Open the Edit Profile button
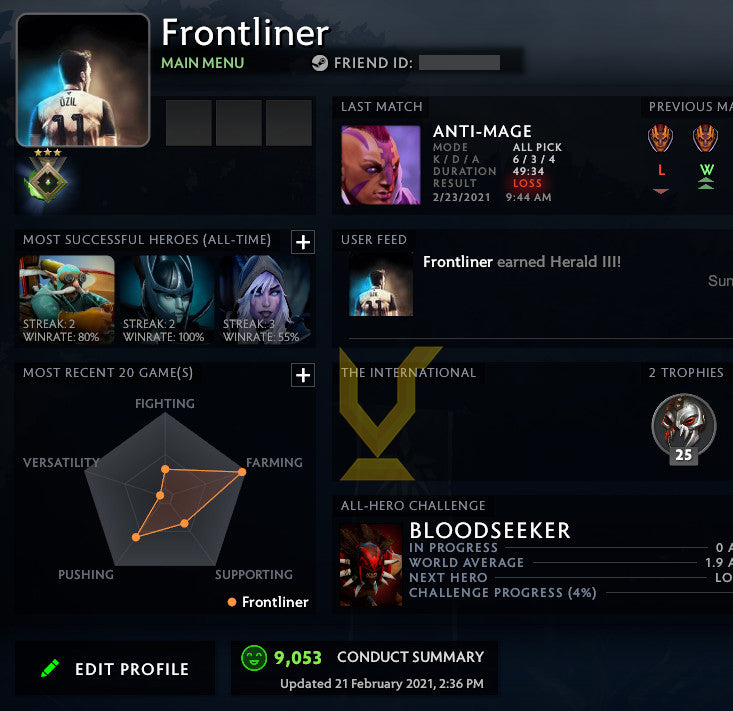Image resolution: width=733 pixels, height=711 pixels. (115, 668)
